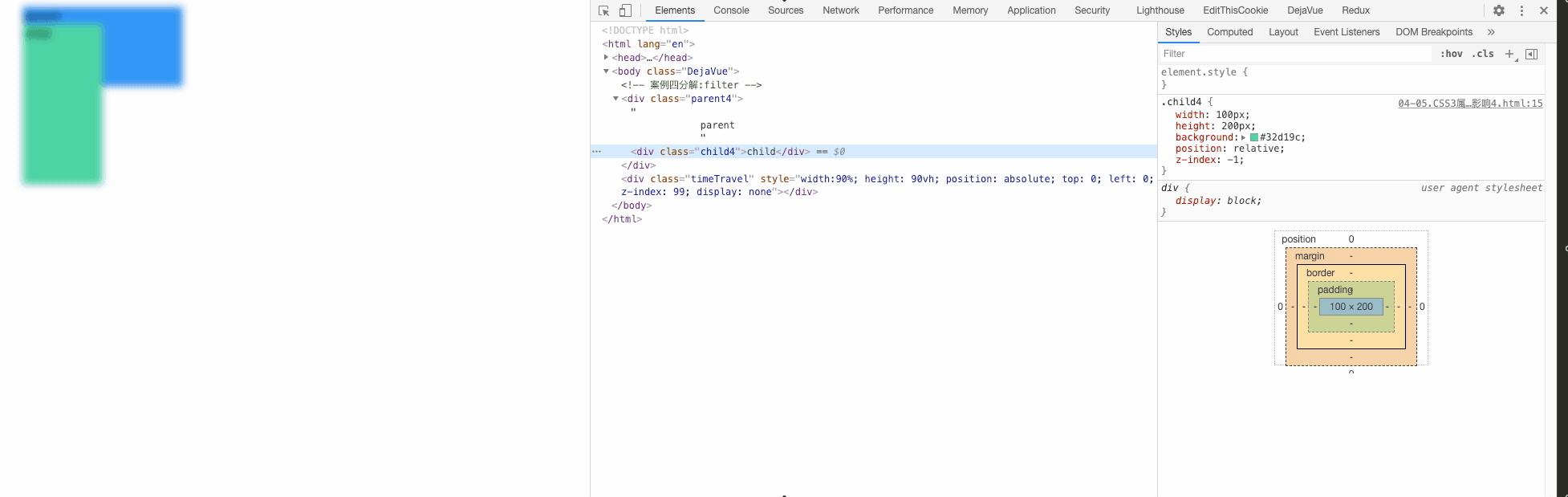Collapse the body DejaVue element
The height and width of the screenshot is (497, 1568).
click(606, 71)
